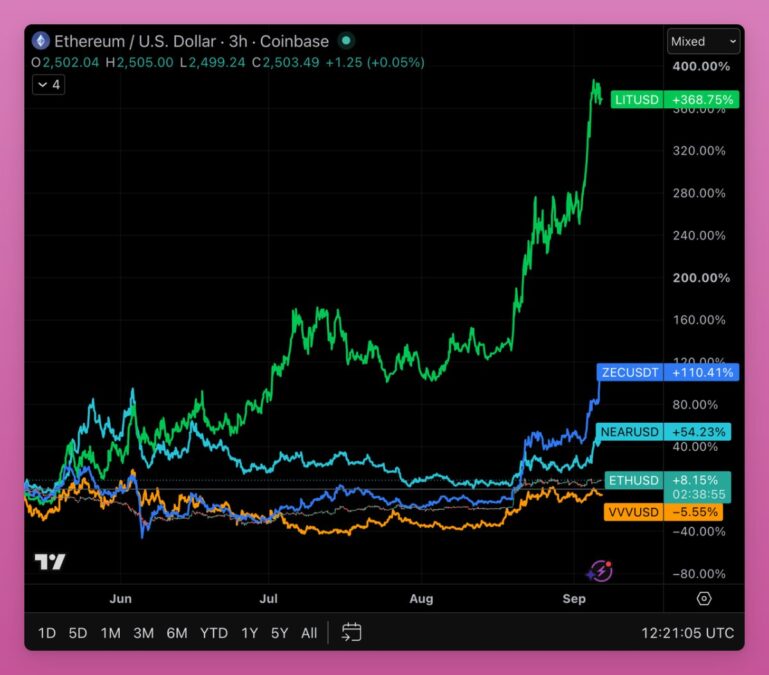Click the +110.41% value tag
This screenshot has width=769, height=675.
(702, 372)
